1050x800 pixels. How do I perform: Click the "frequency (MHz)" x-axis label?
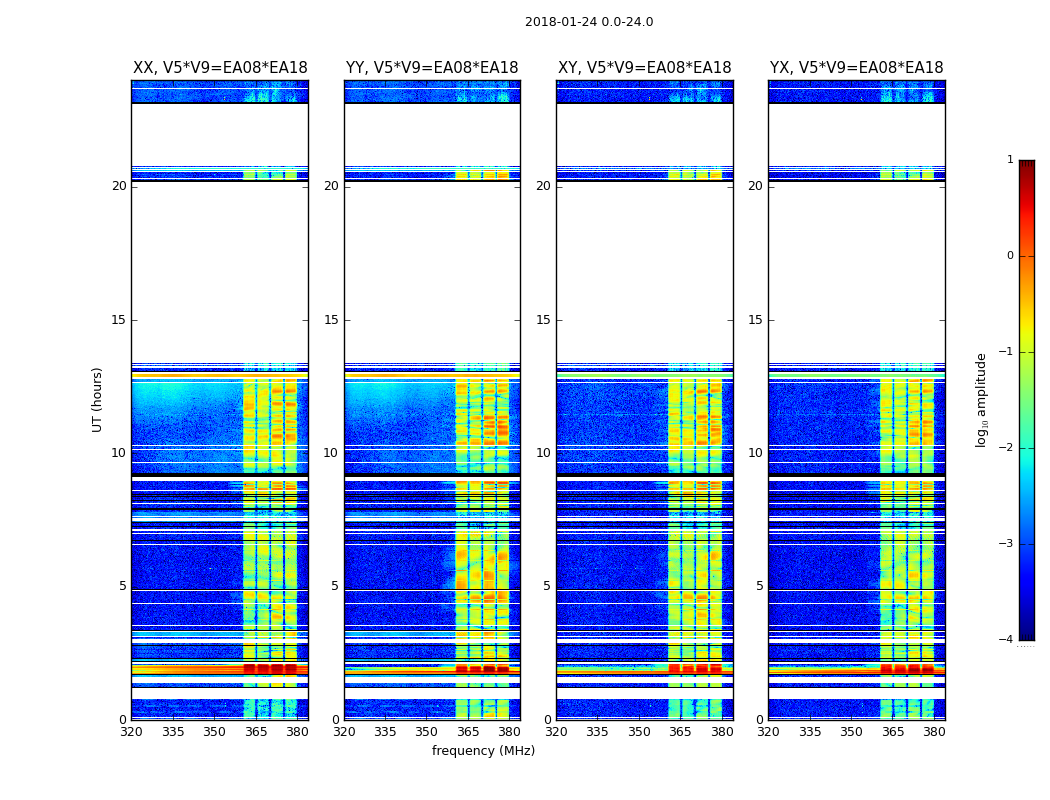pos(483,751)
